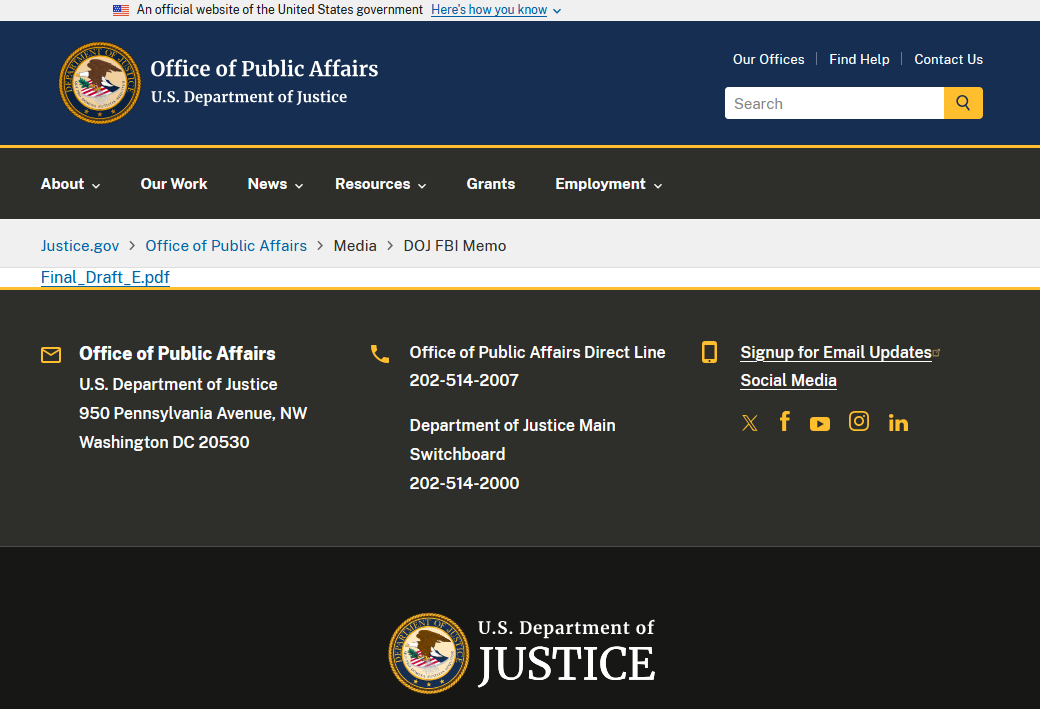Go to Justice.gov breadcrumb link
Viewport: 1040px width, 709px height.
(x=80, y=245)
